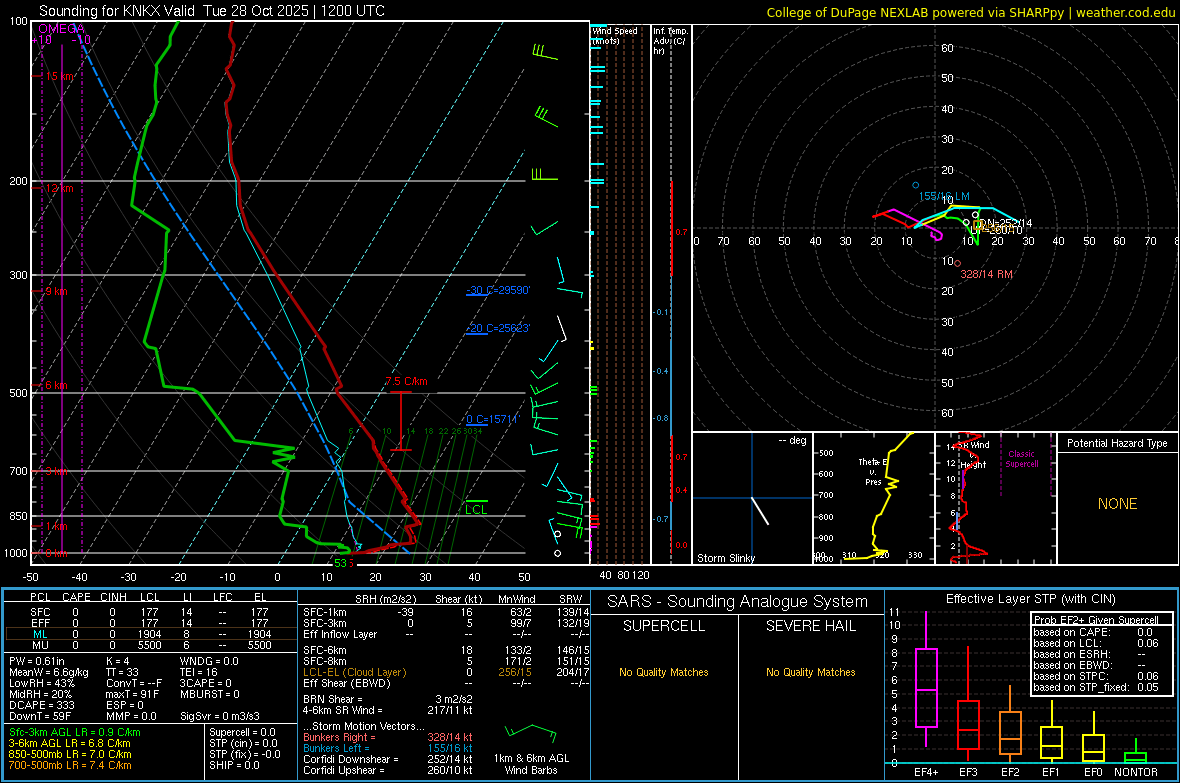Click the 9 km height marker
This screenshot has height=783, width=1180.
(x=56, y=291)
